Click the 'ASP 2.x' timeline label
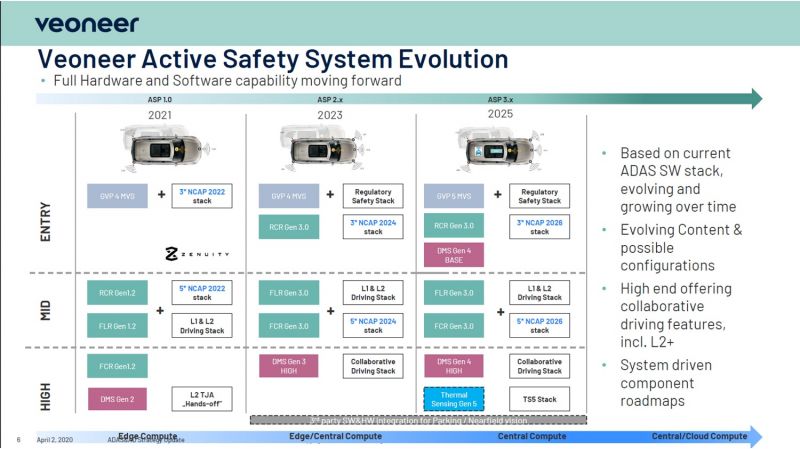This screenshot has height=449, width=800. (330, 99)
